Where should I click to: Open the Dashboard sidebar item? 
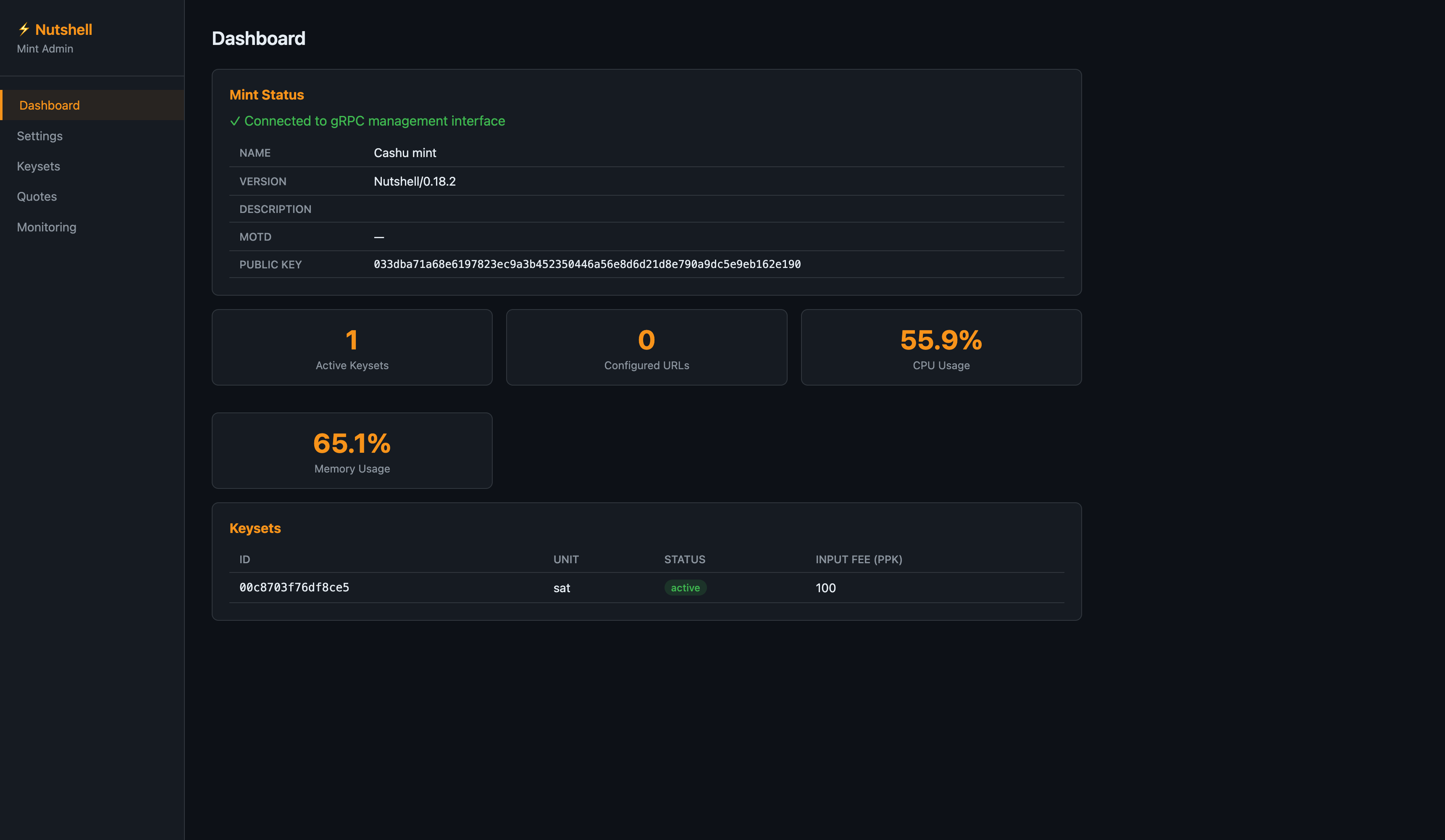(x=49, y=105)
